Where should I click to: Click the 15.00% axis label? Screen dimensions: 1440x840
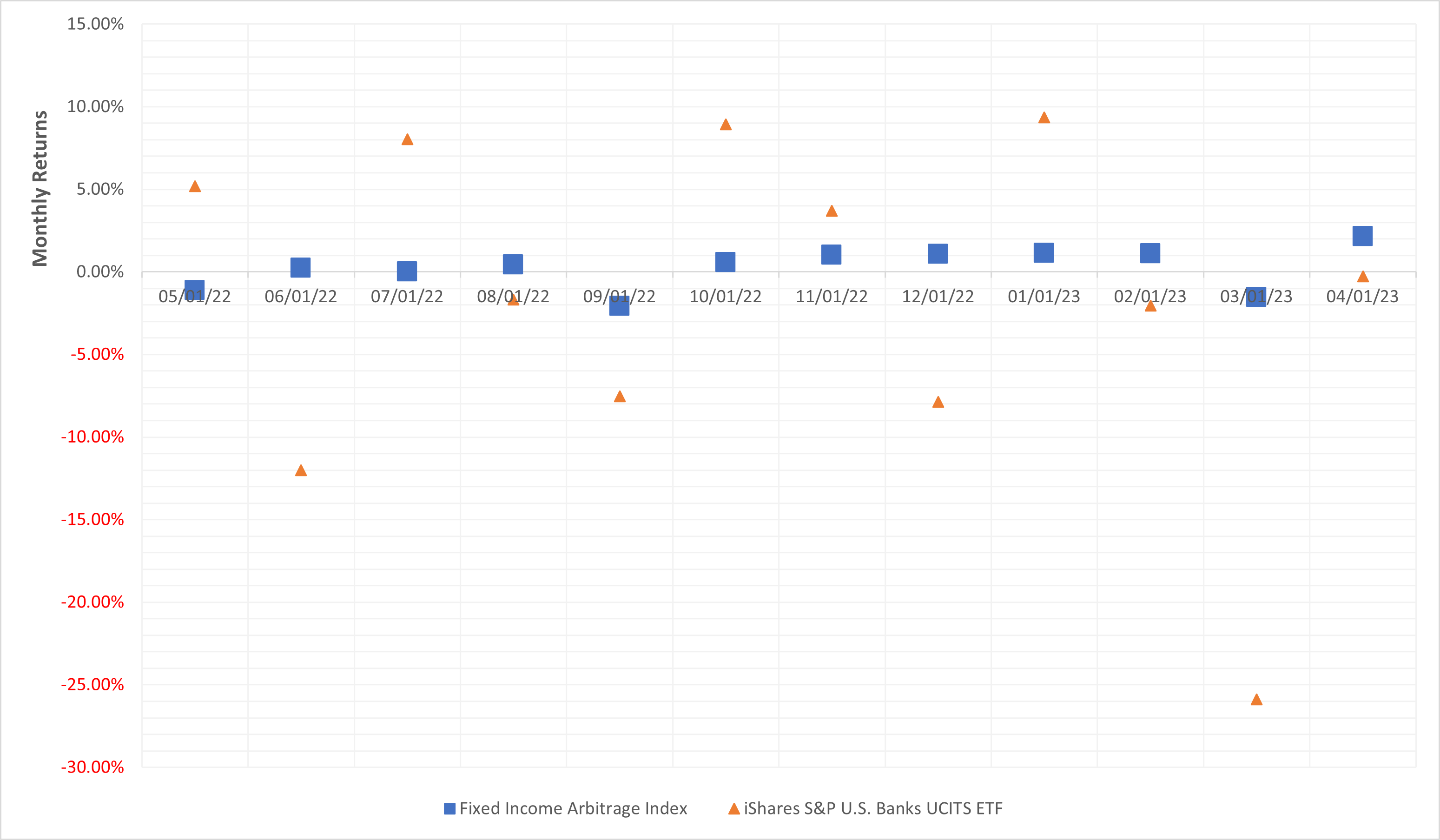[95, 24]
